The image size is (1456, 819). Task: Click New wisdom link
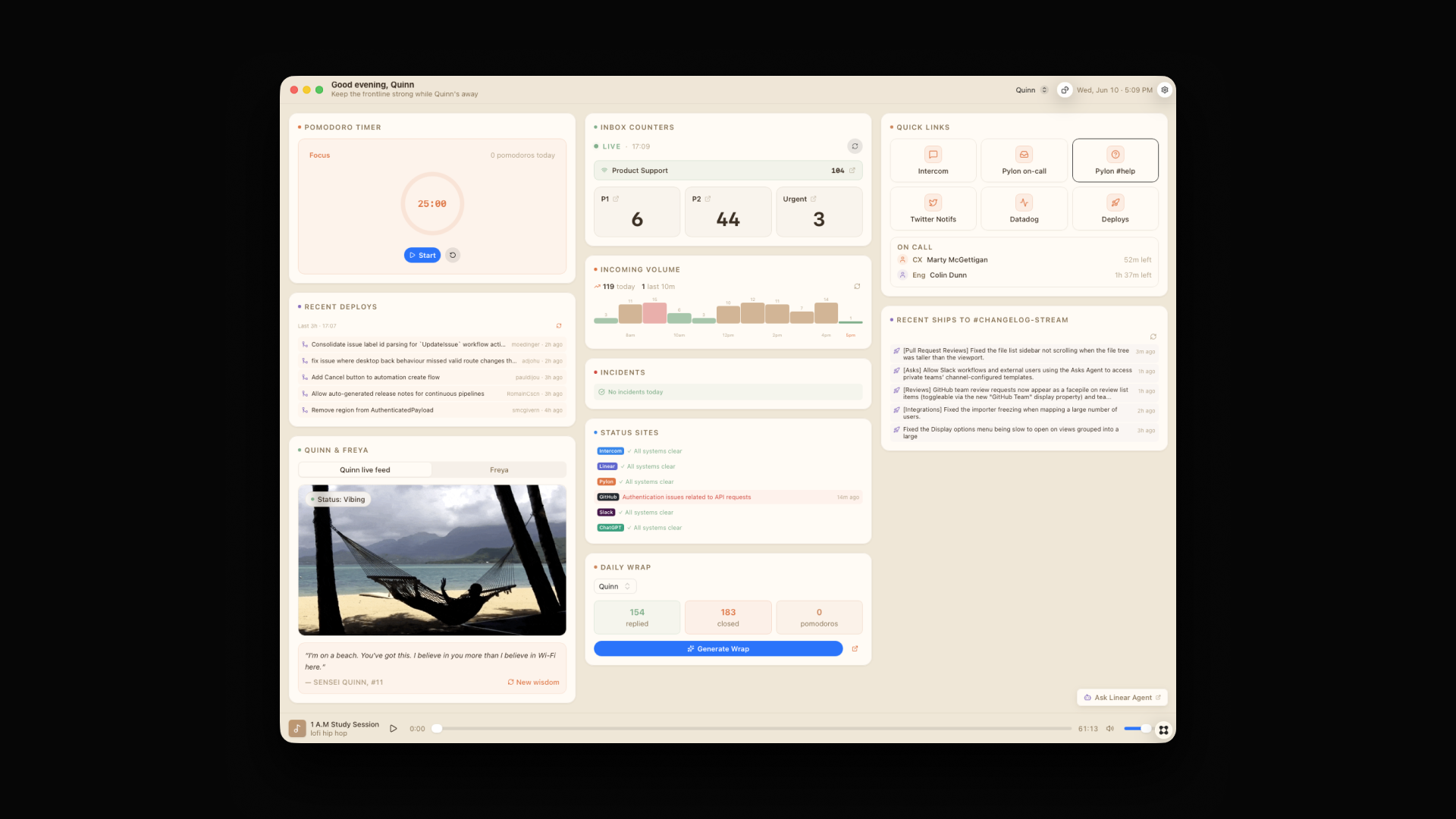click(533, 682)
